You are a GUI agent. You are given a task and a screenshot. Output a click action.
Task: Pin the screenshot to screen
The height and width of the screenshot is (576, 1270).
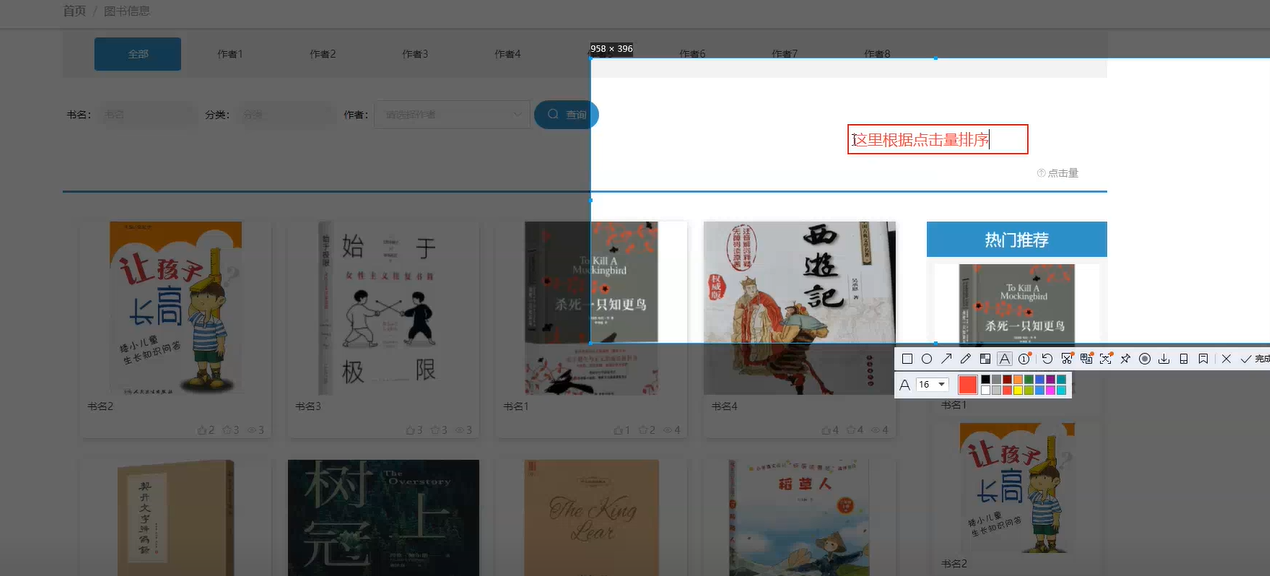1125,359
